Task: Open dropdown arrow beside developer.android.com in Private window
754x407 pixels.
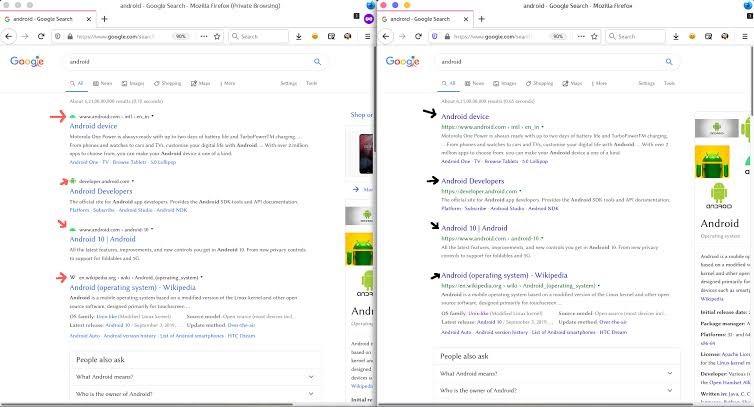Action: pyautogui.click(x=133, y=181)
